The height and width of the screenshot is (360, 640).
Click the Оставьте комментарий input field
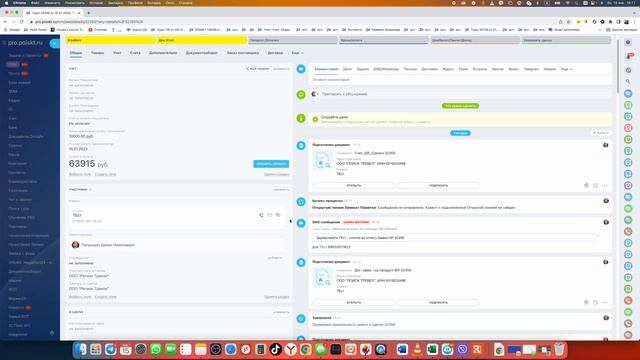[x=460, y=80]
